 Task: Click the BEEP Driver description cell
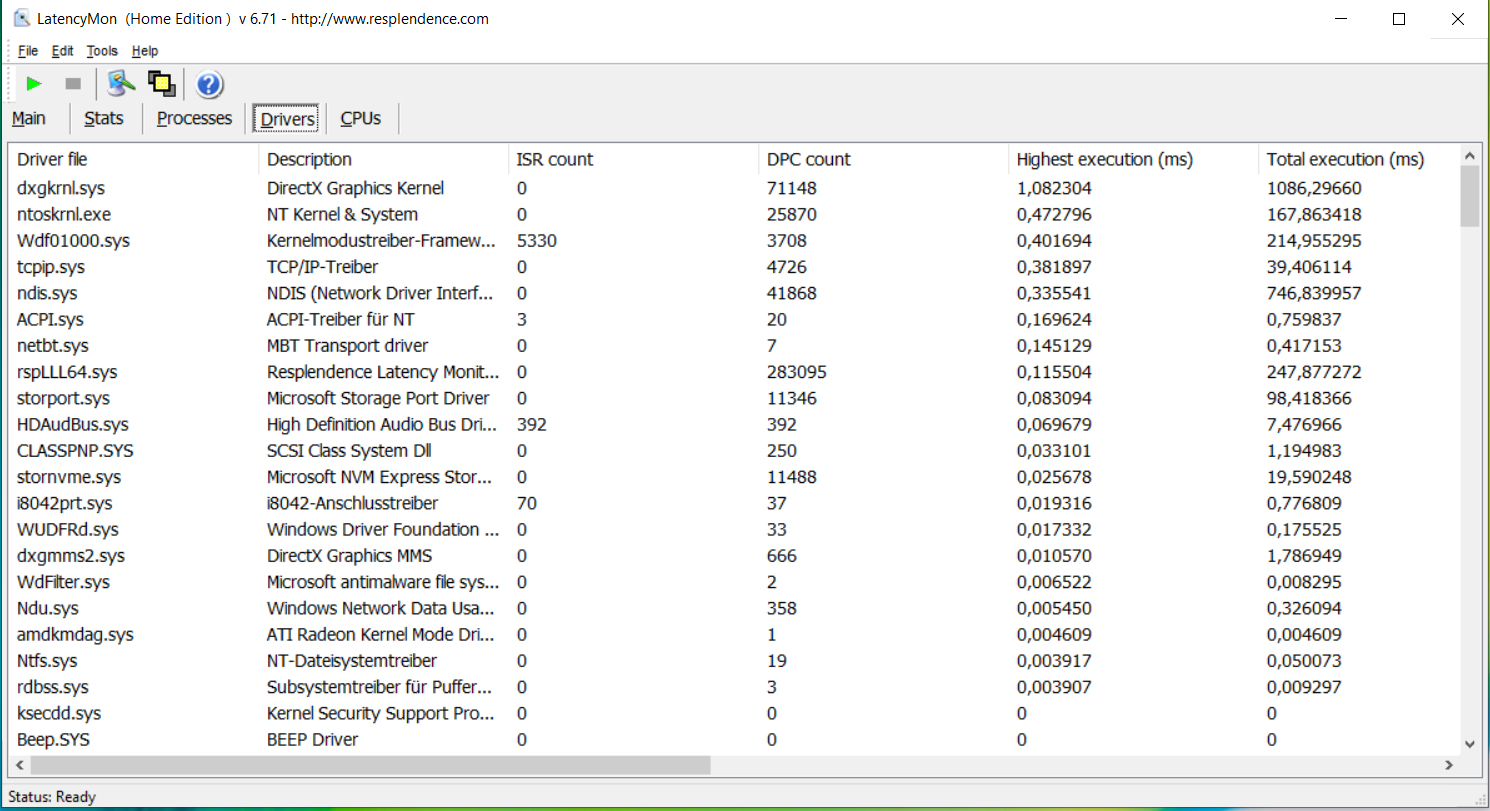[x=313, y=740]
